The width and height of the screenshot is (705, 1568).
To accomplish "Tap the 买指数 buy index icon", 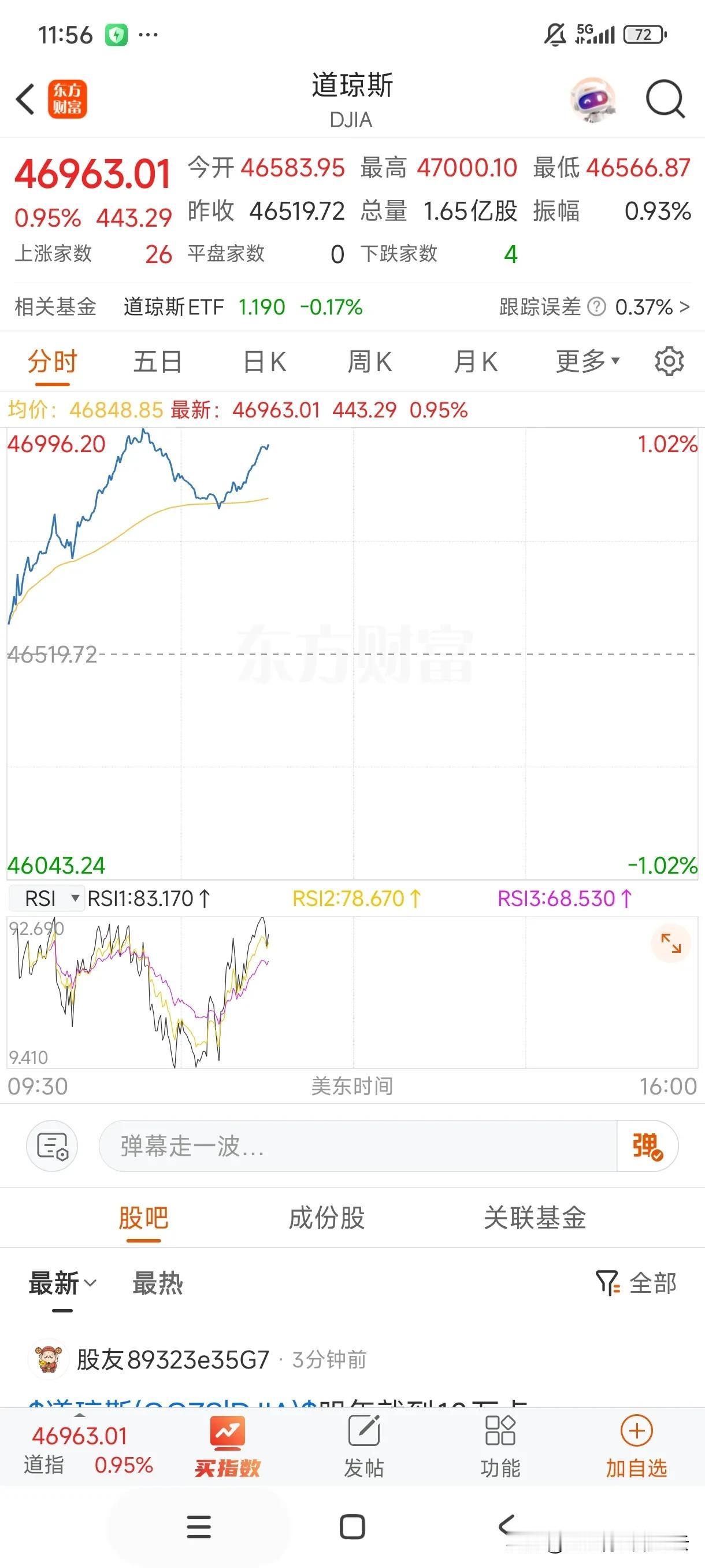I will (228, 1448).
